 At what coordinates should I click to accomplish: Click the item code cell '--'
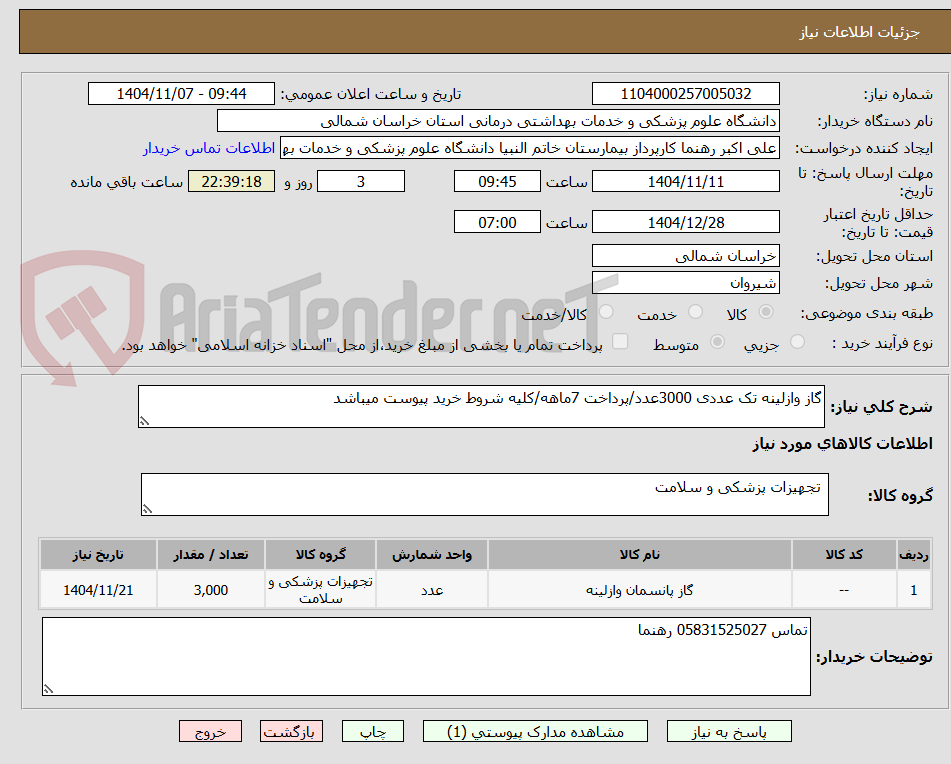pyautogui.click(x=844, y=590)
